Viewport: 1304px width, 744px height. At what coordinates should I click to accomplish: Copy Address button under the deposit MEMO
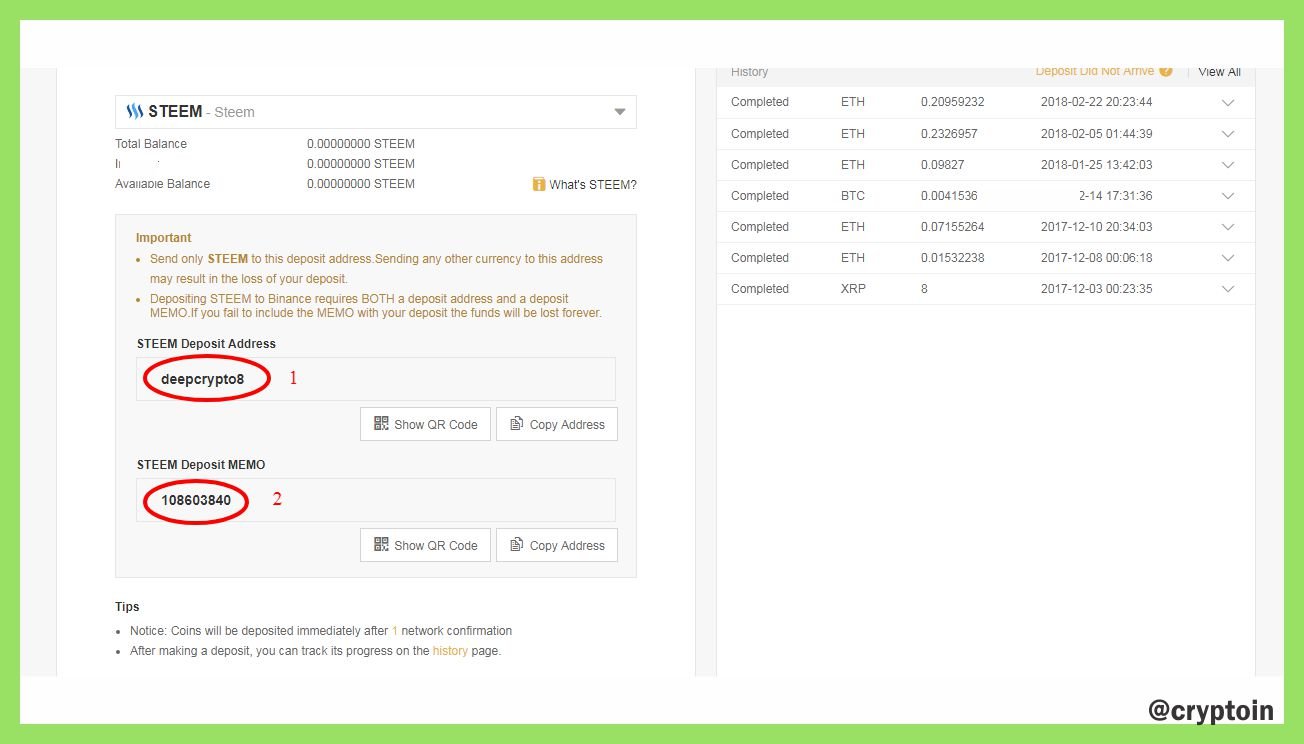(557, 545)
